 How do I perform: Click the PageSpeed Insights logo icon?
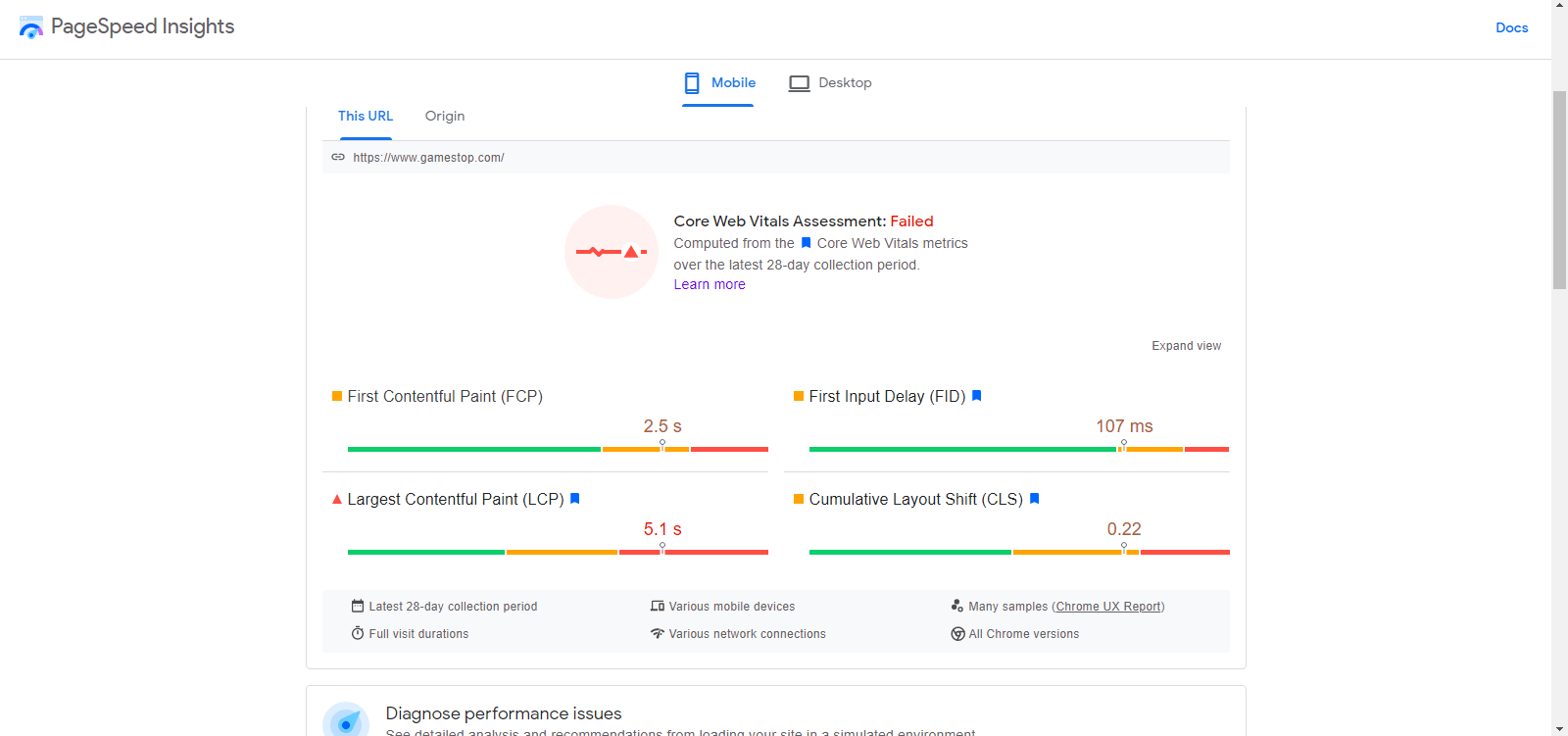(x=31, y=27)
